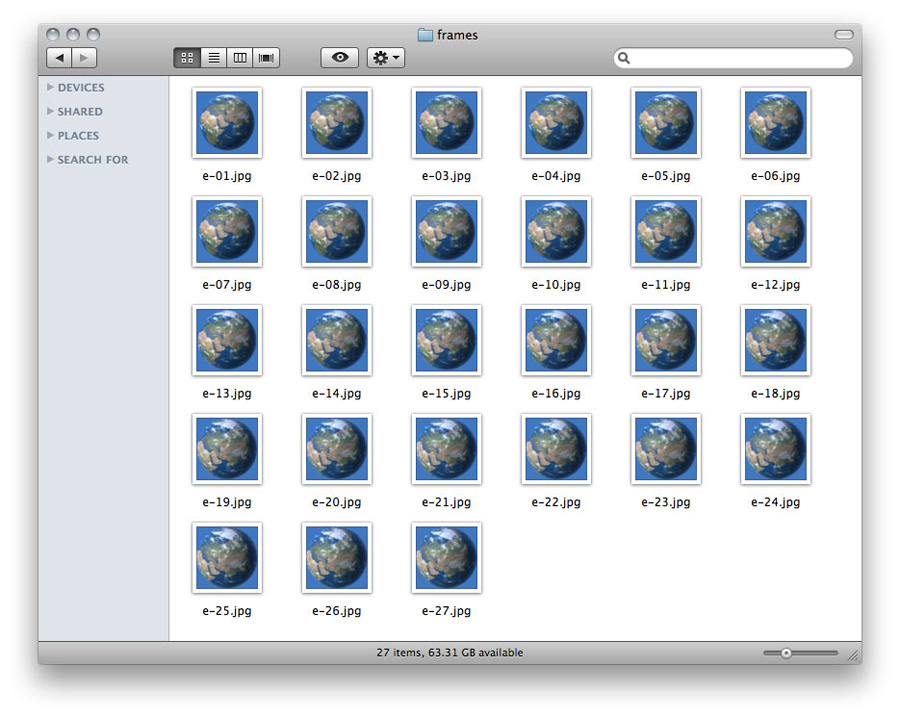This screenshot has height=717, width=900.
Task: Click the forward navigation arrow
Action: click(x=84, y=58)
